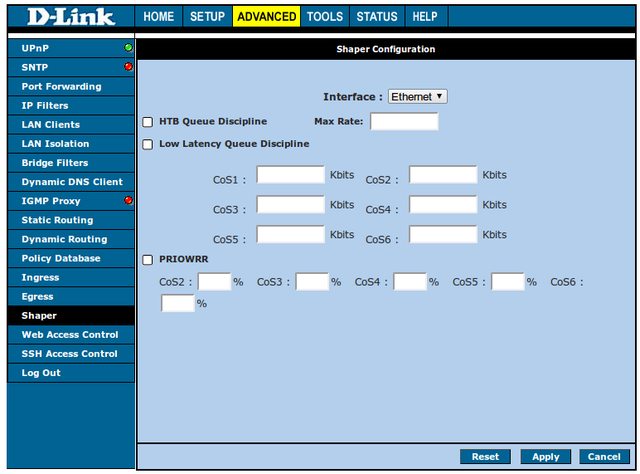
Task: Click the D-Link logo
Action: (x=71, y=17)
